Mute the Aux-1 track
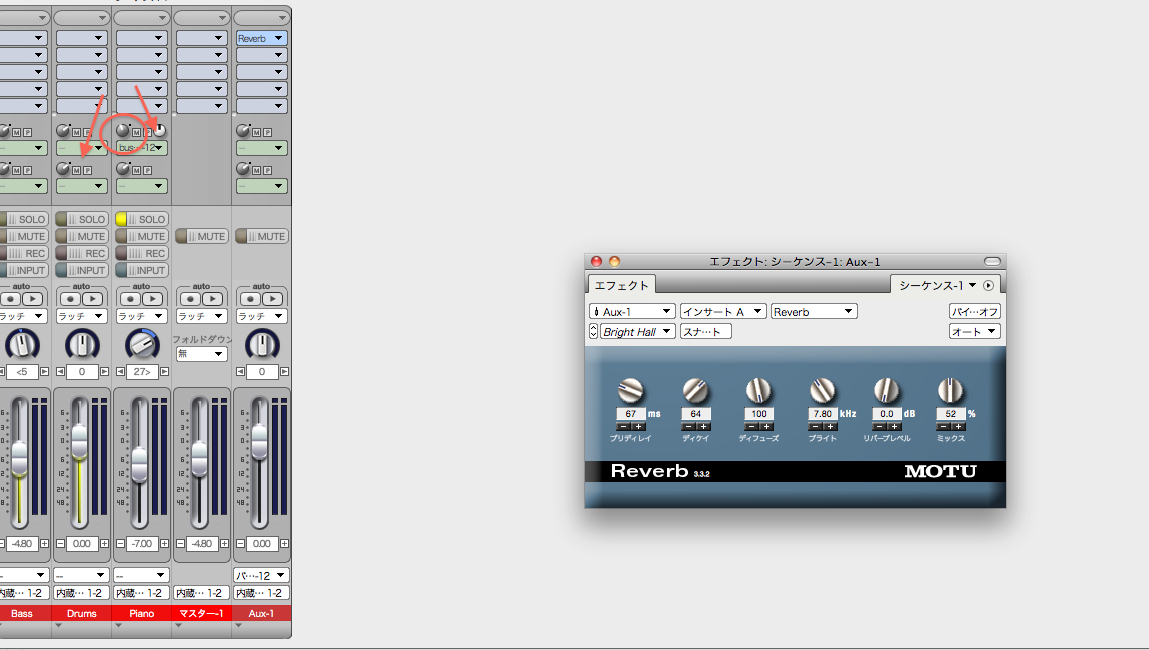Viewport: 1149px width, 650px height. [x=262, y=236]
